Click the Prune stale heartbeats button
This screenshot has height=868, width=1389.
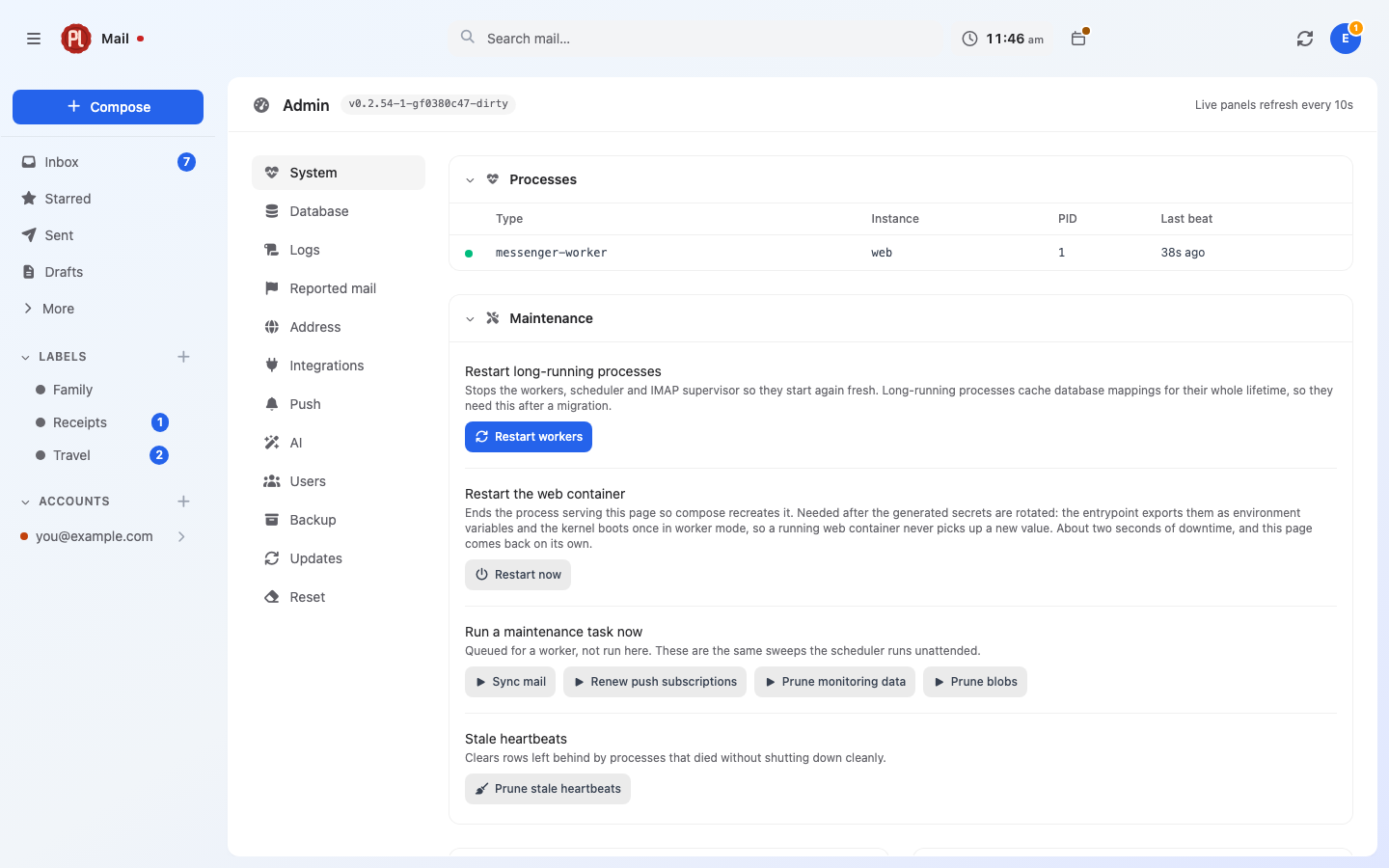click(548, 789)
